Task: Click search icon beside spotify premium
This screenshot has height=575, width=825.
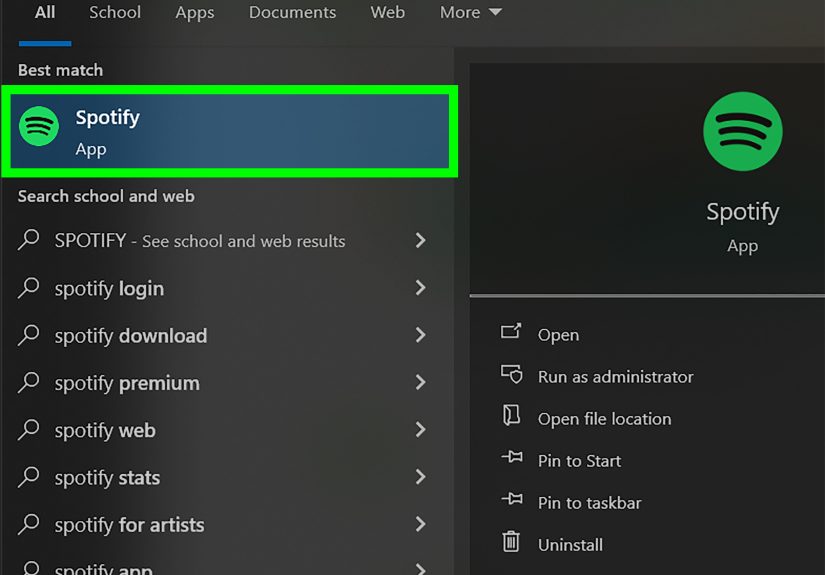Action: (x=28, y=382)
